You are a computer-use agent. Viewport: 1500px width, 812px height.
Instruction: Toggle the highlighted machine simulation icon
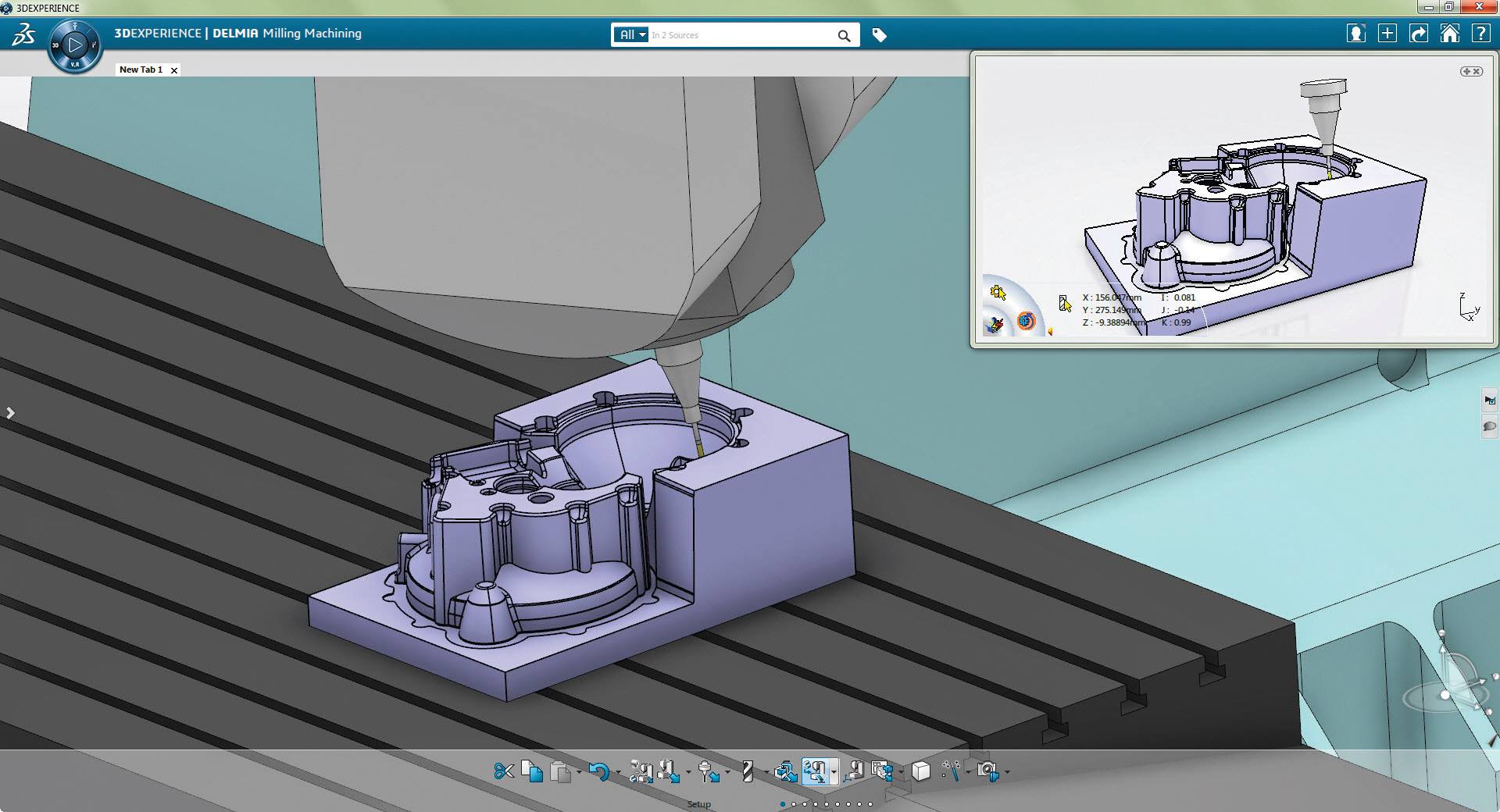pyautogui.click(x=815, y=771)
